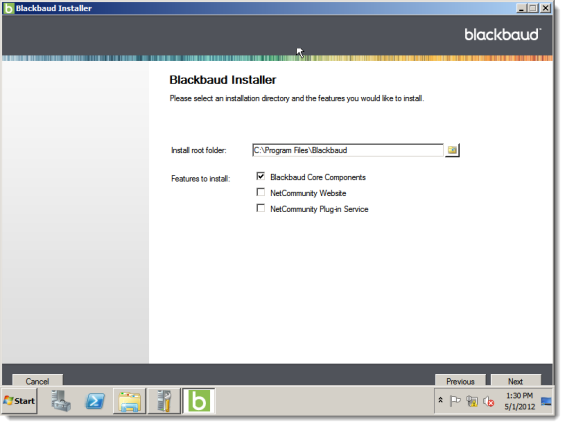Expand hidden tray icons arrow
This screenshot has height=426, width=565.
pyautogui.click(x=440, y=400)
